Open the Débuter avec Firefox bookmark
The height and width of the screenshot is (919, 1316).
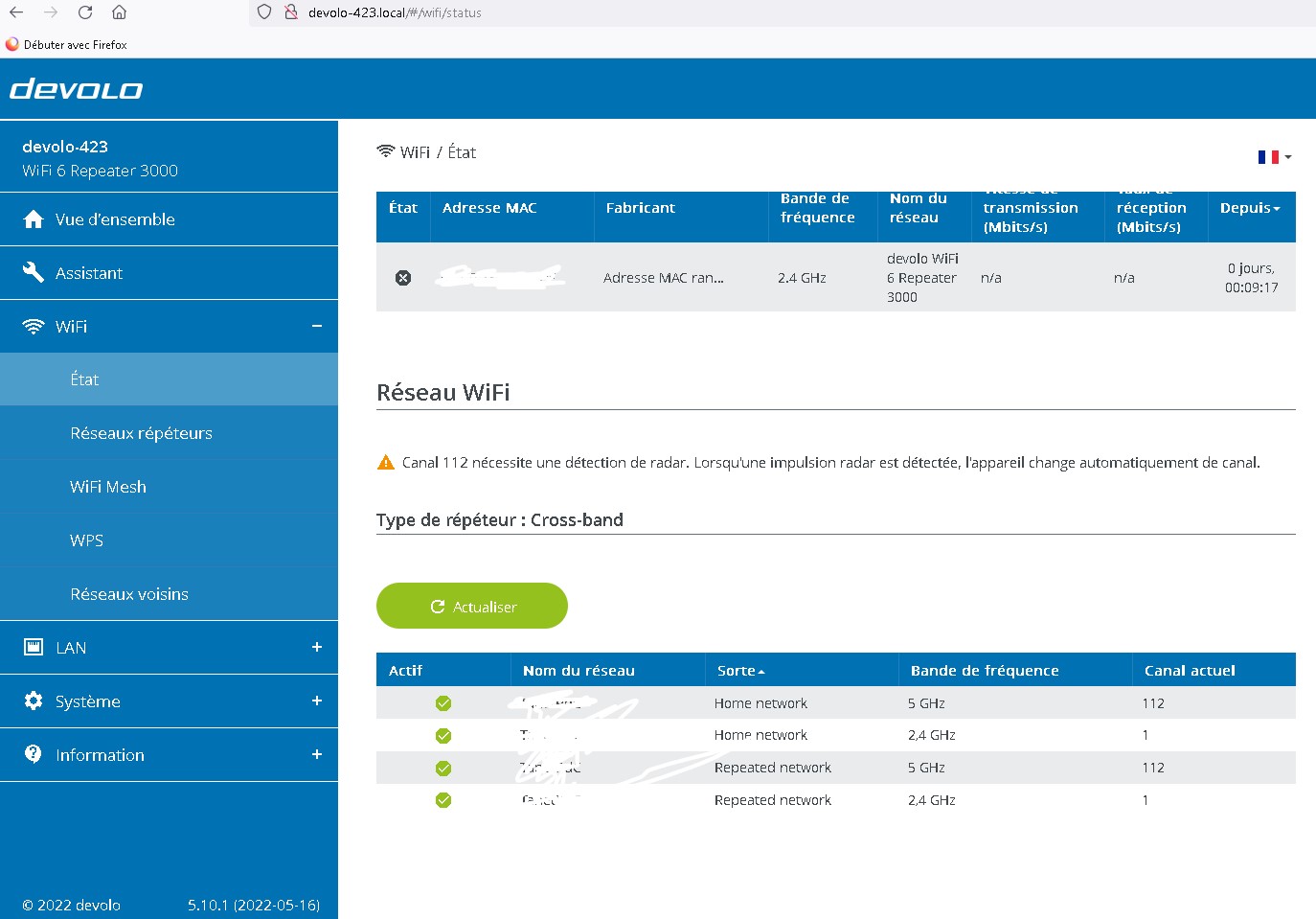coord(66,44)
